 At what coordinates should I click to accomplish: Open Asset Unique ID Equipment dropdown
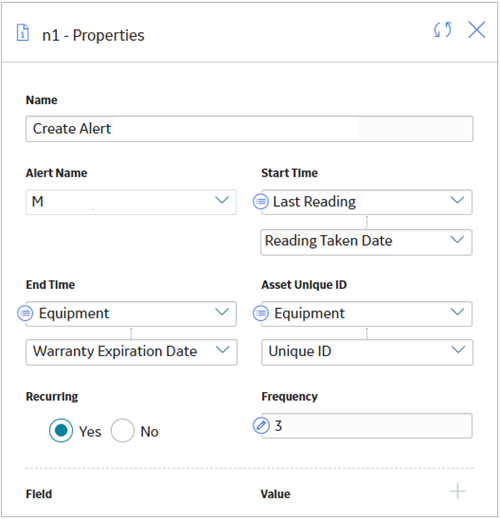367,314
